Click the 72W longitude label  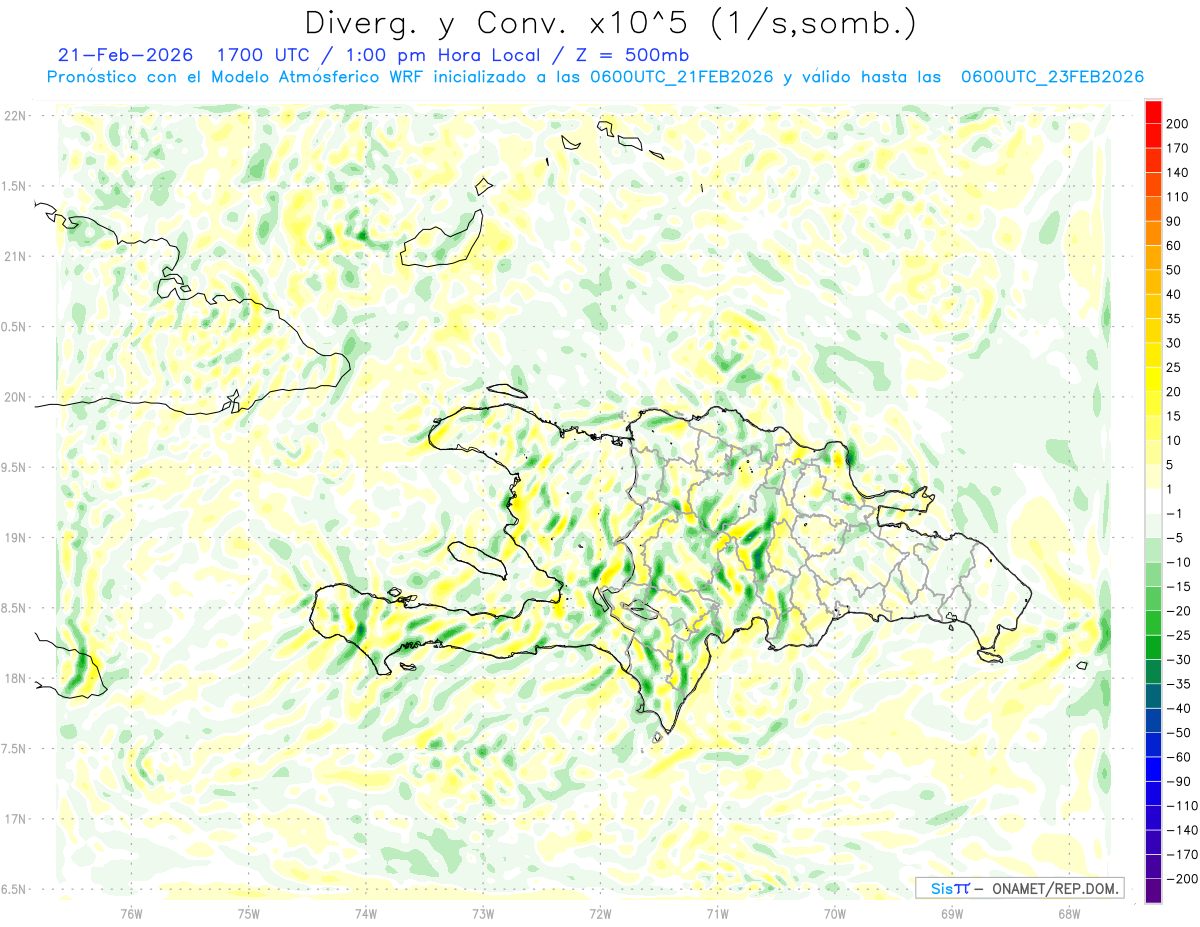point(600,914)
